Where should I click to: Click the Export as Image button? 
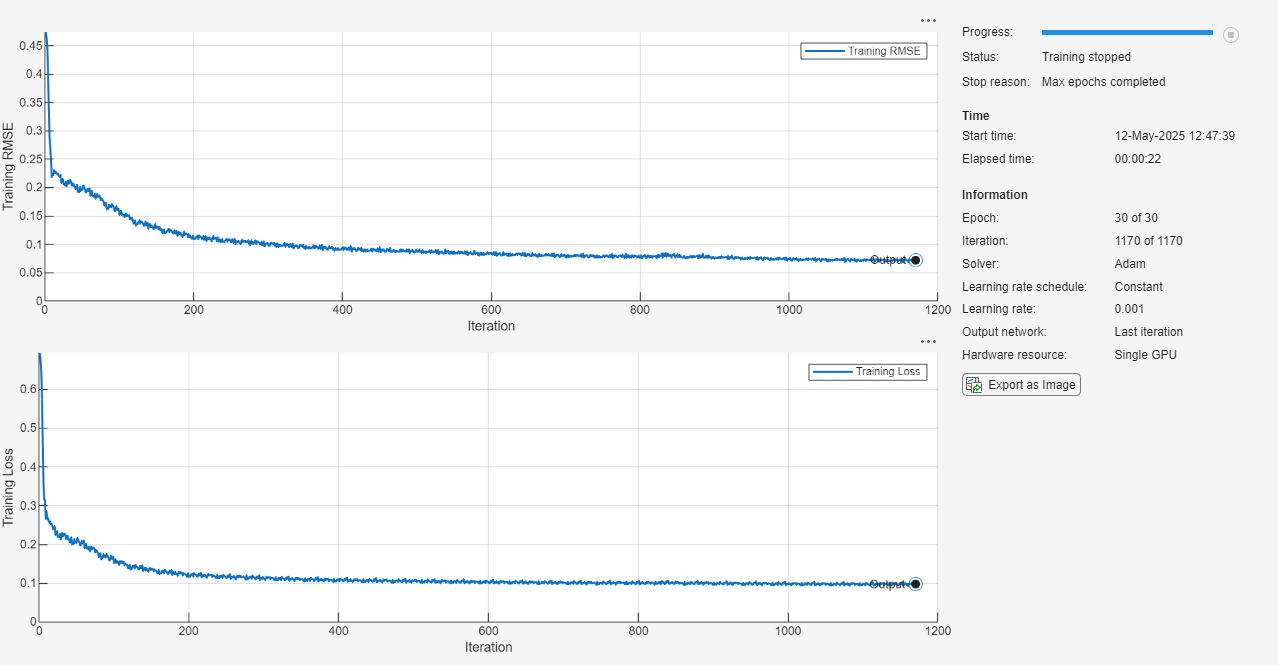1021,385
